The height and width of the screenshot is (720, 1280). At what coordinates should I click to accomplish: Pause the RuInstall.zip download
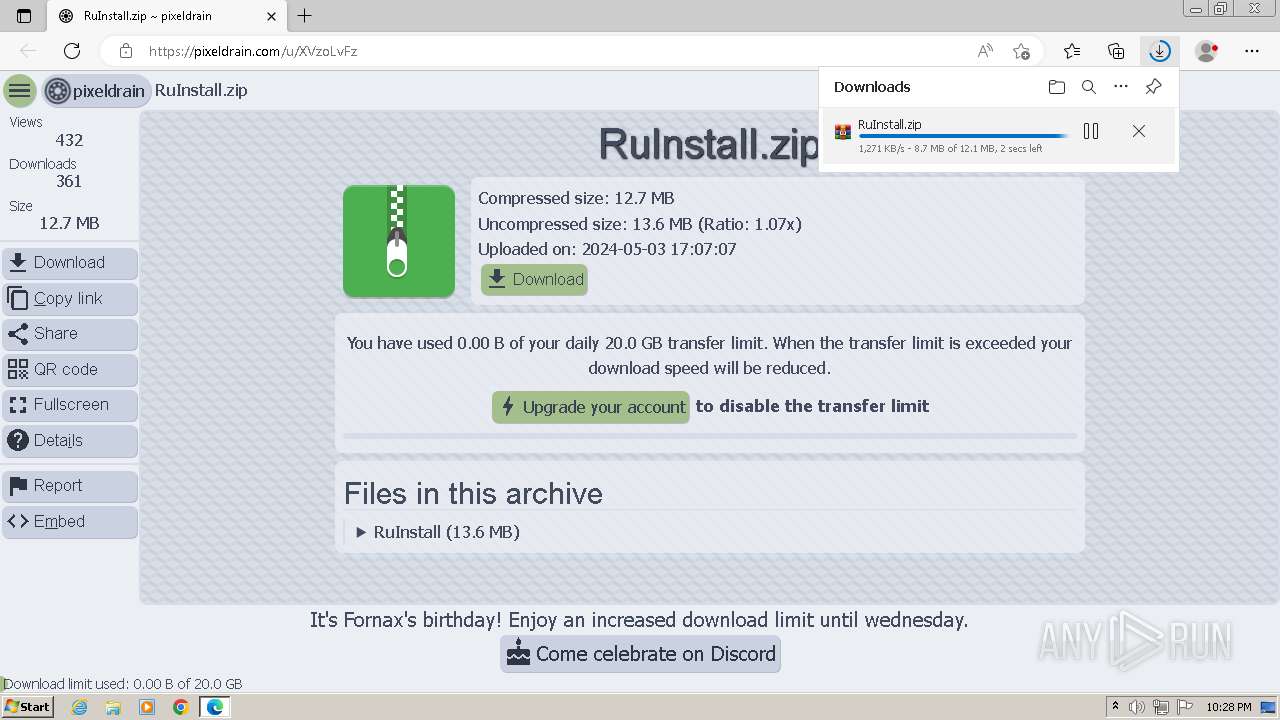1091,131
